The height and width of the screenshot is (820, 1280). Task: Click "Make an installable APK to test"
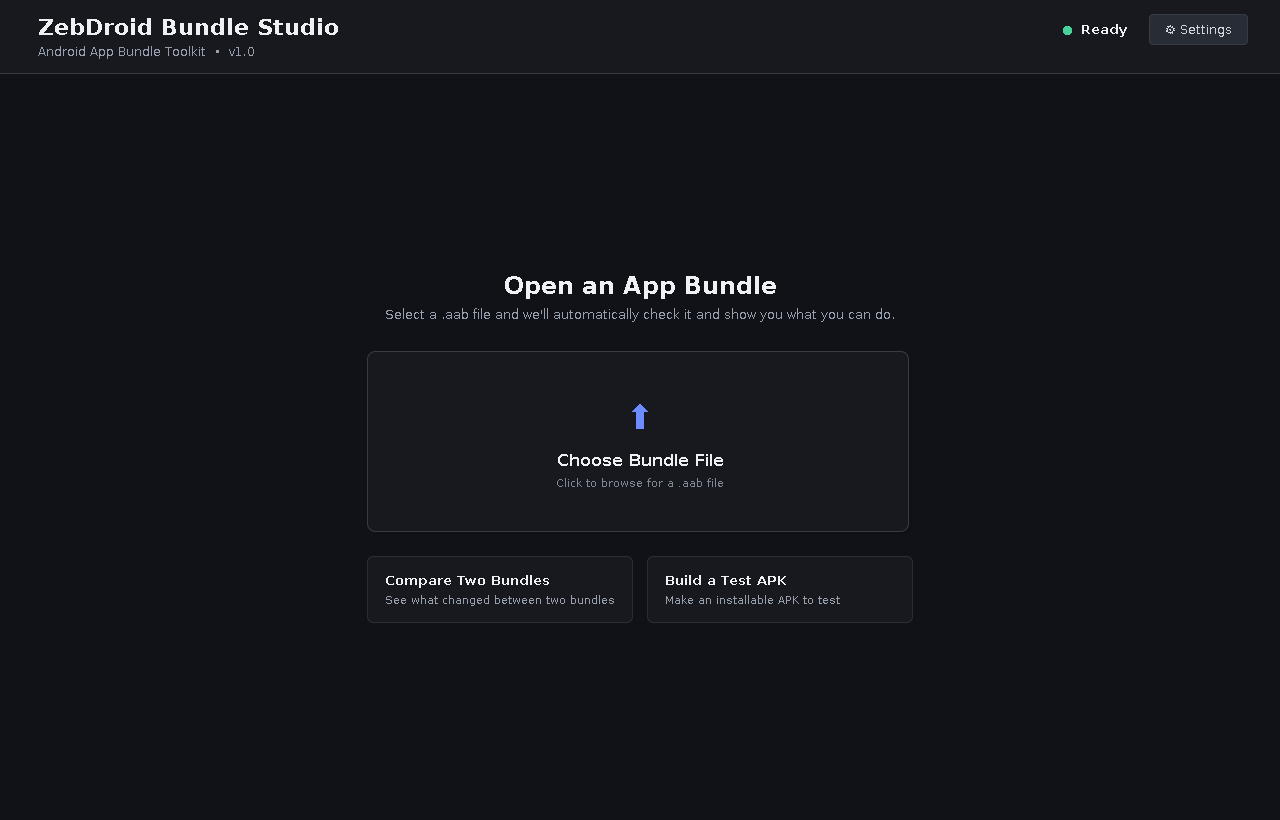tap(752, 600)
